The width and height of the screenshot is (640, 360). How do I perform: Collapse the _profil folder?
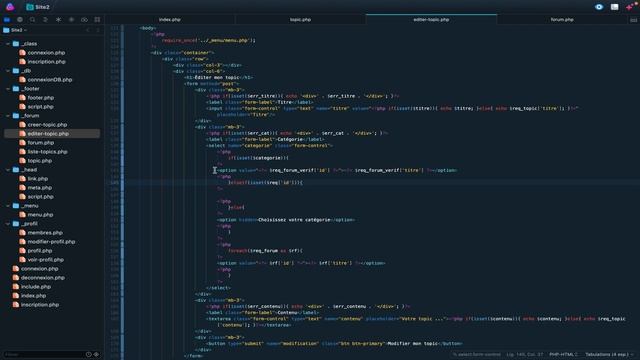point(8,224)
